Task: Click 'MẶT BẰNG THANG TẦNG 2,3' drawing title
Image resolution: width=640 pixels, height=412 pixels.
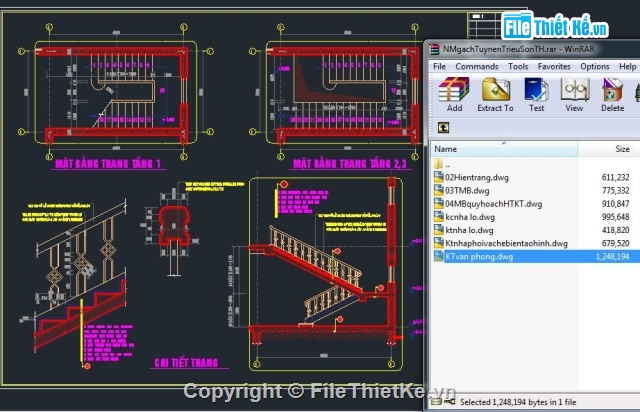Action: coord(350,164)
